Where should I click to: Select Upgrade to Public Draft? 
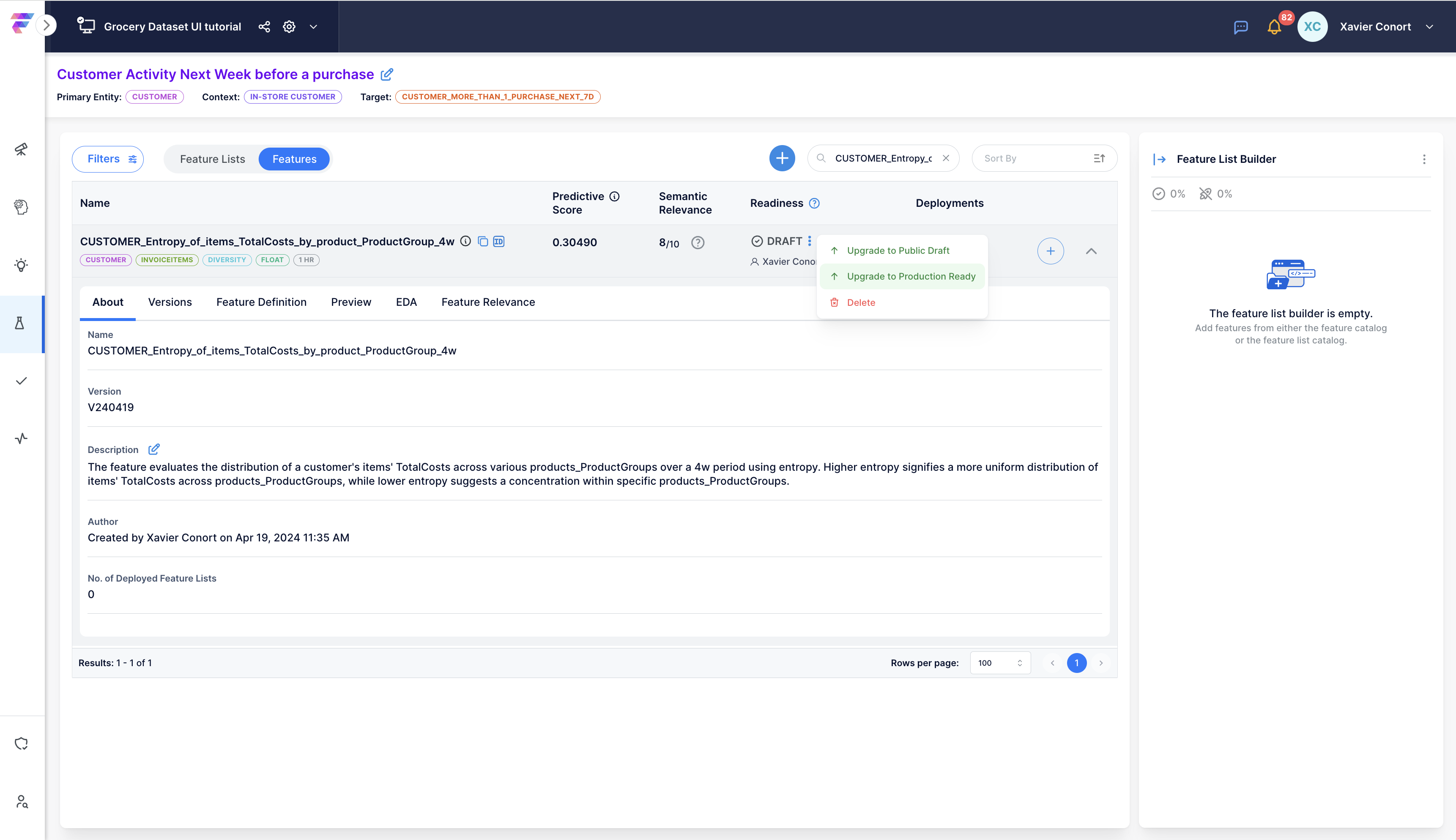tap(898, 250)
